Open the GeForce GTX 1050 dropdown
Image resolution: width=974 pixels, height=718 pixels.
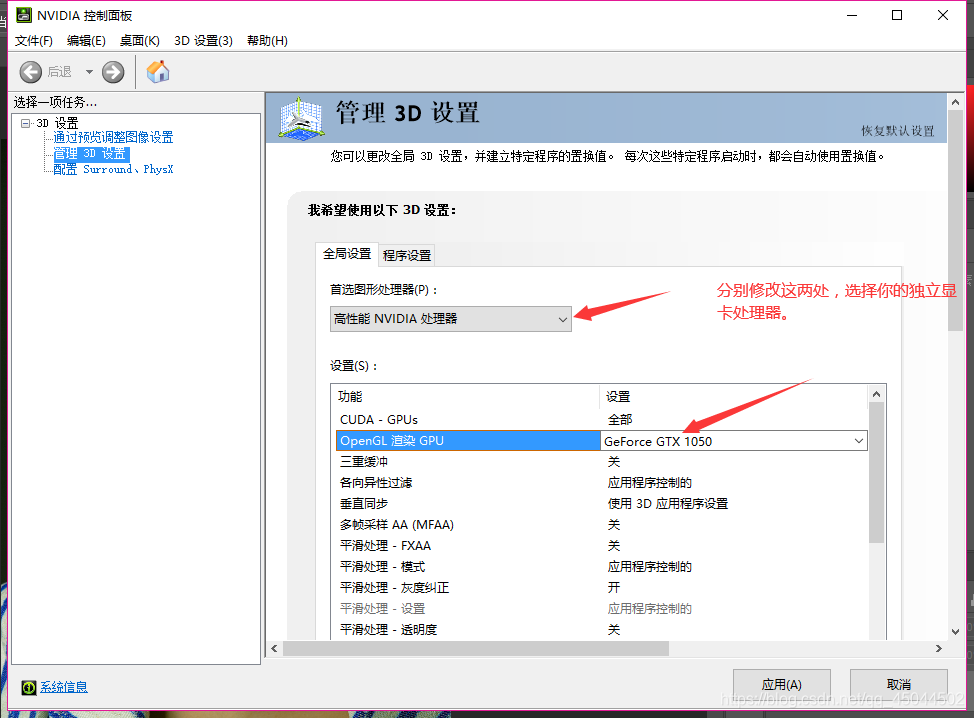(x=734, y=441)
